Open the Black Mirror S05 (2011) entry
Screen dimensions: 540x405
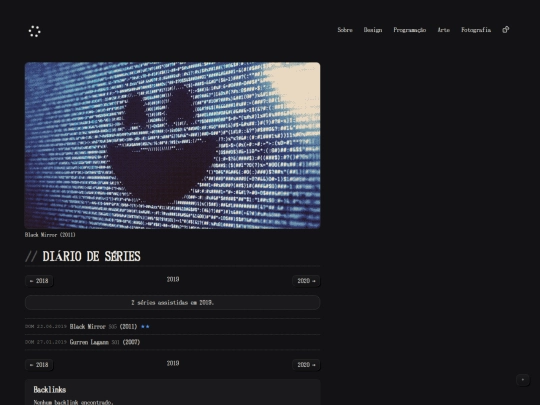coord(103,326)
